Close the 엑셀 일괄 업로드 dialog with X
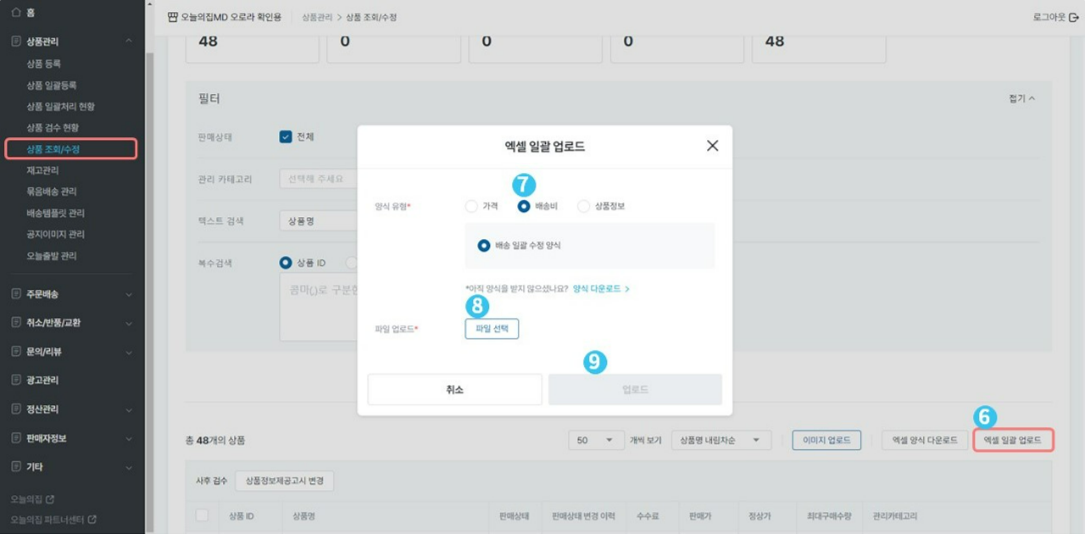The height and width of the screenshot is (534, 1086). (x=712, y=146)
